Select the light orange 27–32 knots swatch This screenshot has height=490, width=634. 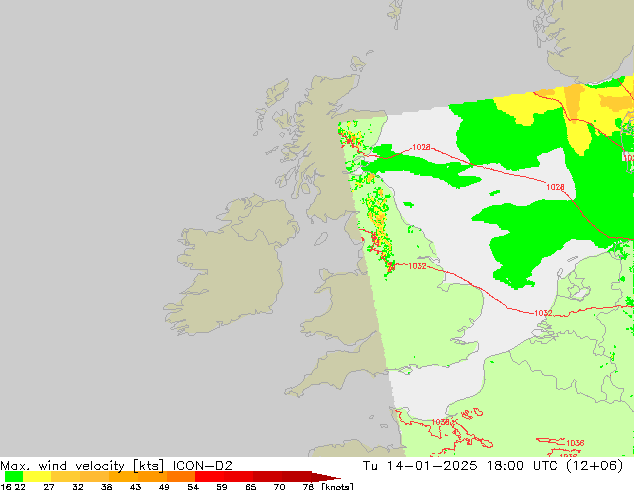(66, 476)
